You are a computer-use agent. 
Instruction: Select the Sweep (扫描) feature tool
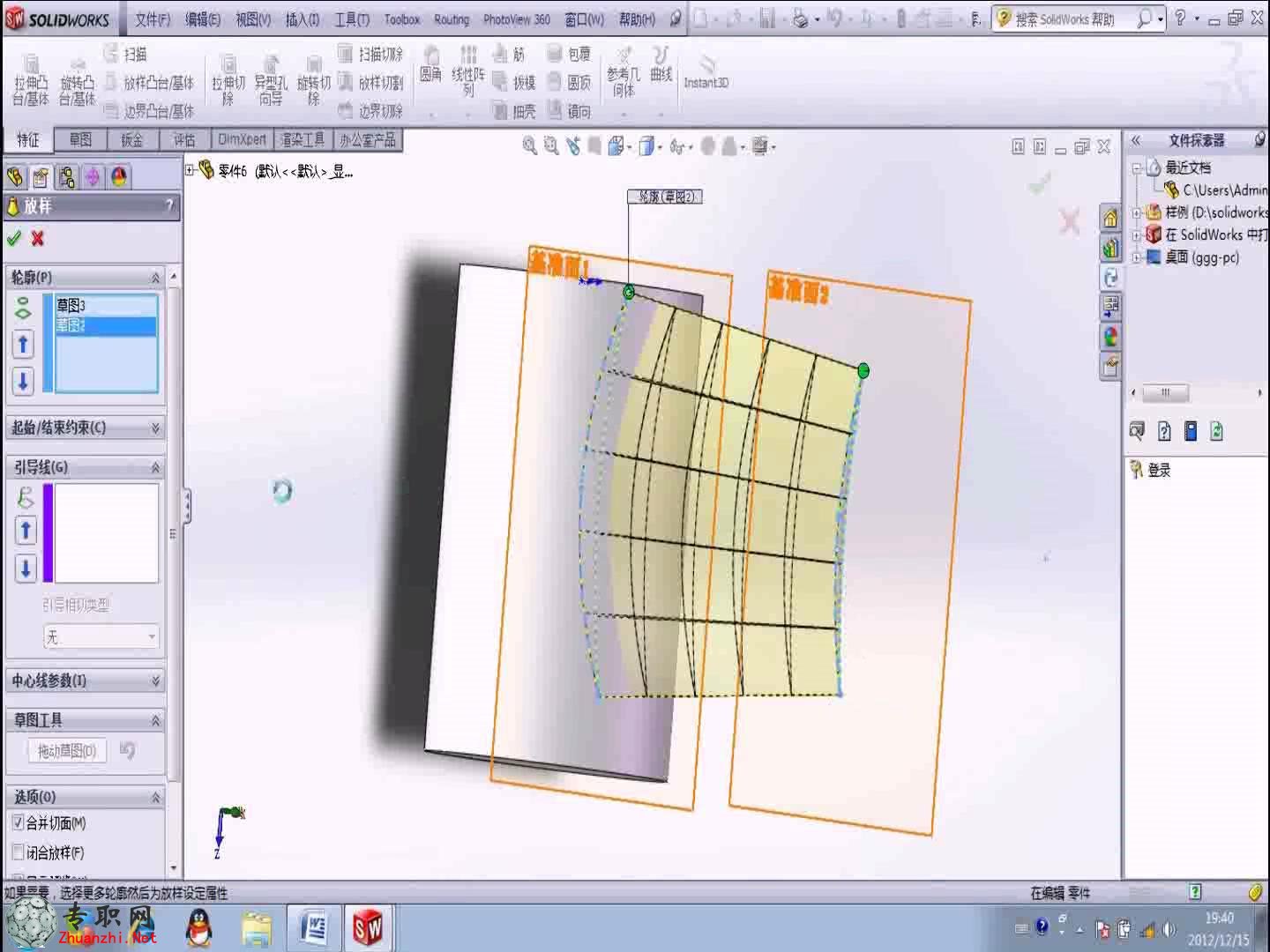coord(124,54)
